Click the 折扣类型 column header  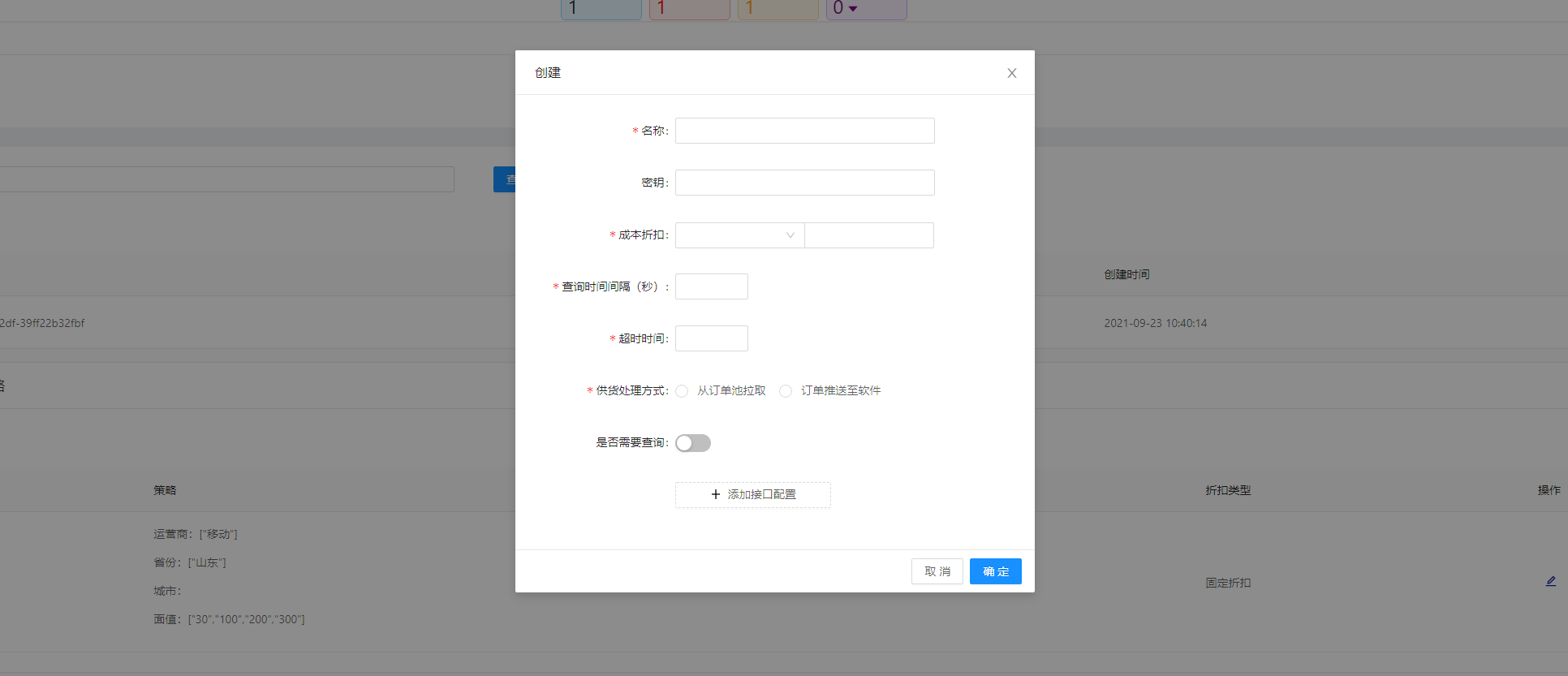pos(1228,490)
